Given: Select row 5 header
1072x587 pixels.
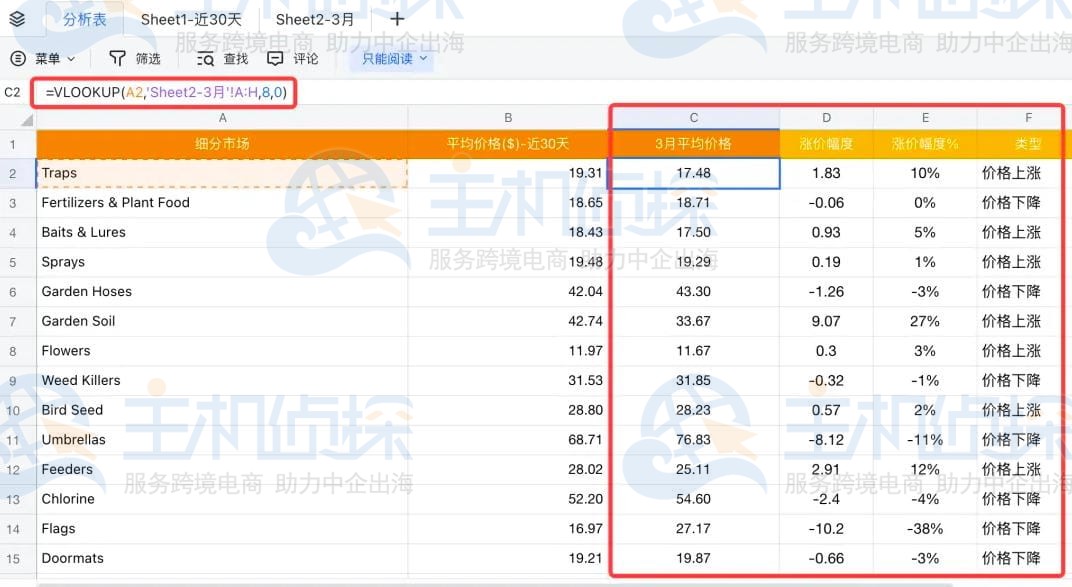Looking at the screenshot, I should point(14,261).
